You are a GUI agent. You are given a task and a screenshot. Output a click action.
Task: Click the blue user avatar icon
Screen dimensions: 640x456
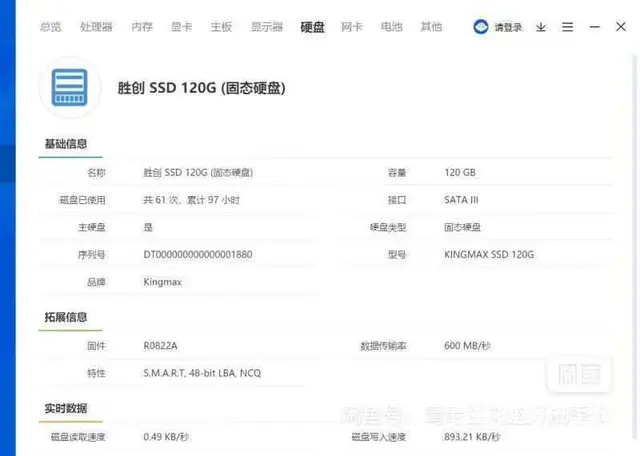481,27
